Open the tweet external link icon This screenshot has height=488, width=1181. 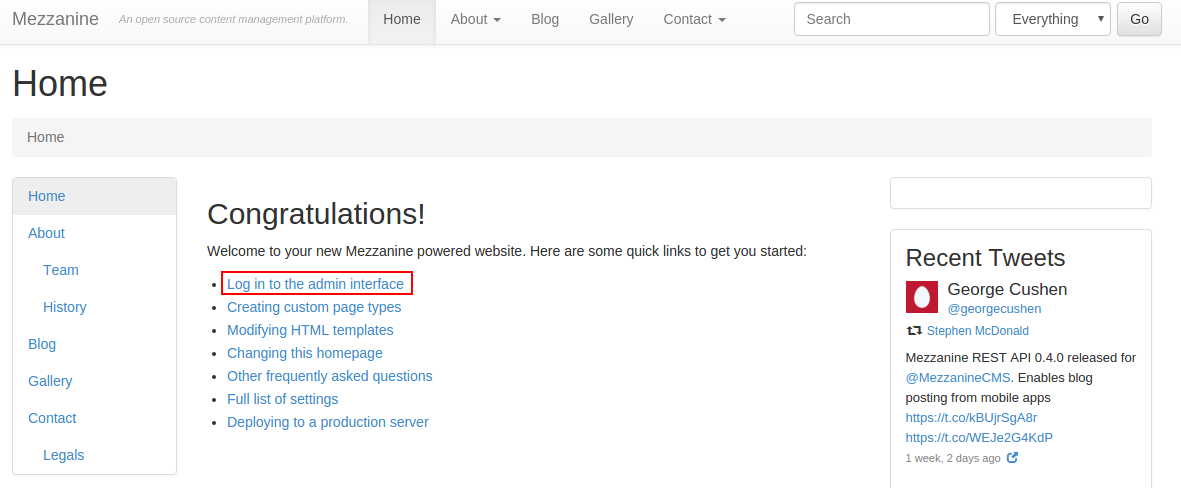pyautogui.click(x=1013, y=457)
